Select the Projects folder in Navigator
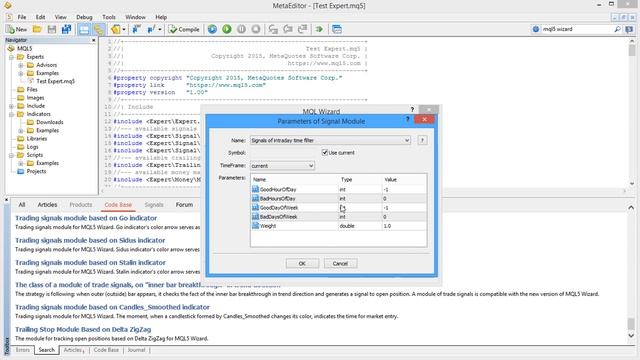This screenshot has width=640, height=360. point(36,171)
